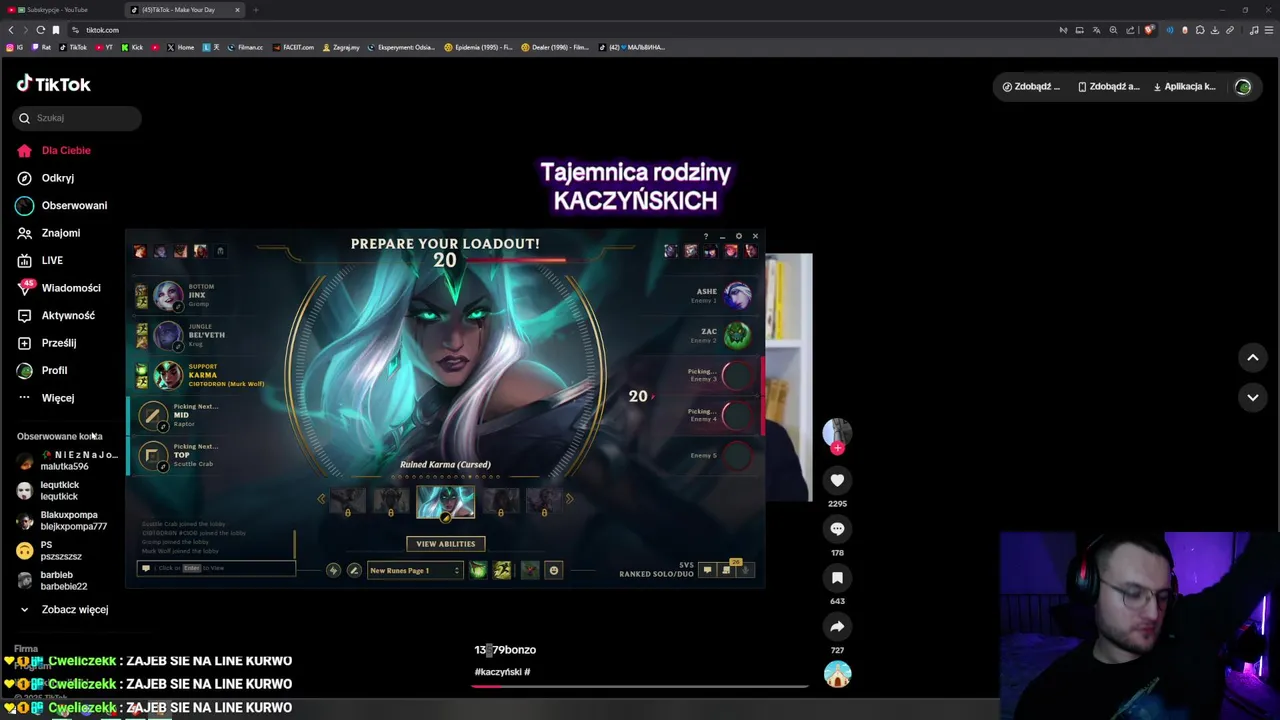Follow creator via red plus badge
The height and width of the screenshot is (720, 1280).
837,448
